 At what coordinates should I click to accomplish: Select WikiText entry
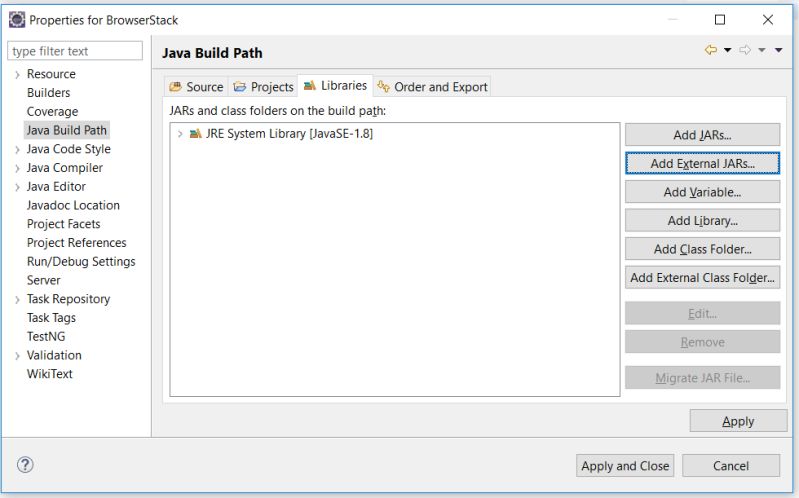coord(49,374)
